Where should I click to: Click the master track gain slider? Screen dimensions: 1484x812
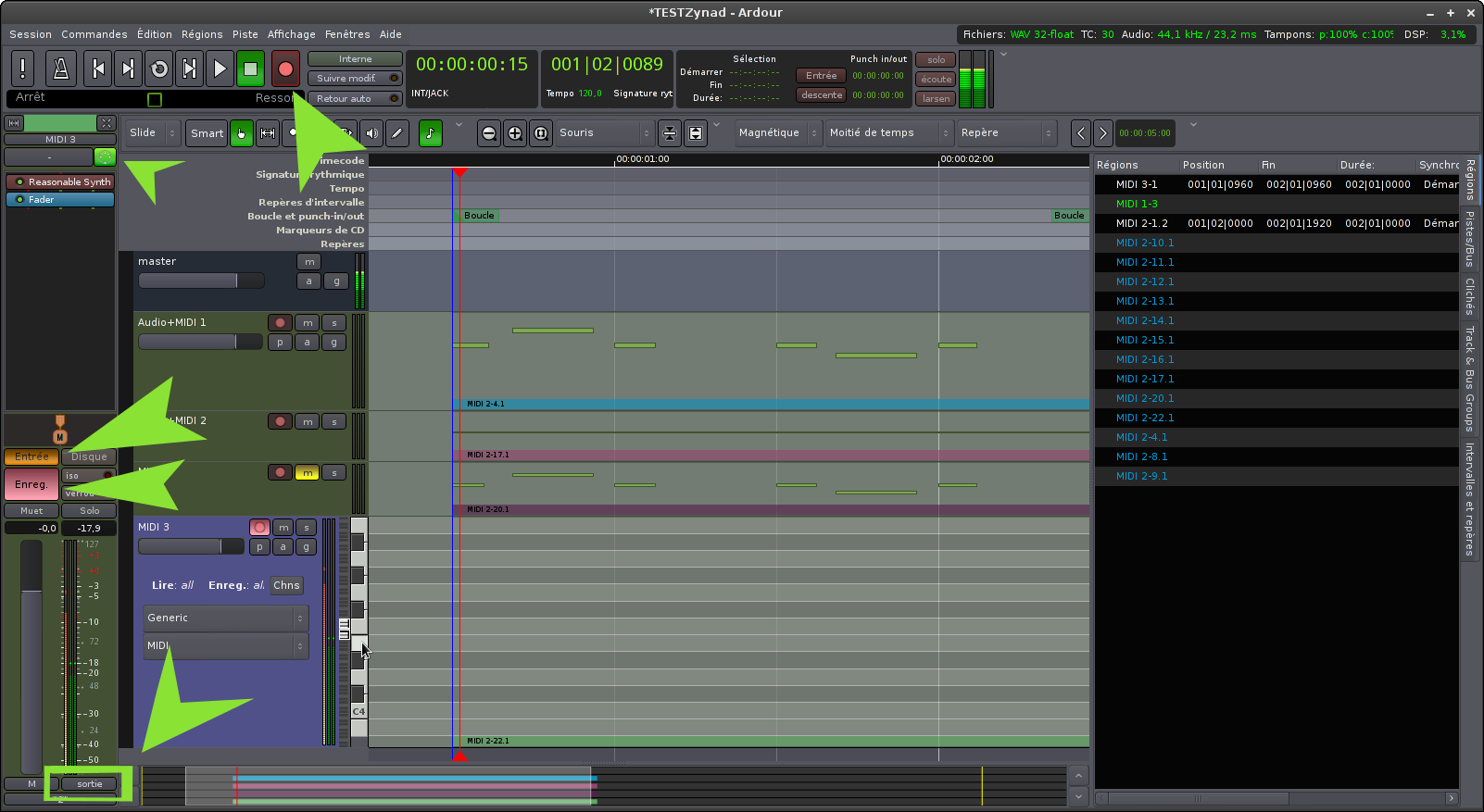coord(201,281)
